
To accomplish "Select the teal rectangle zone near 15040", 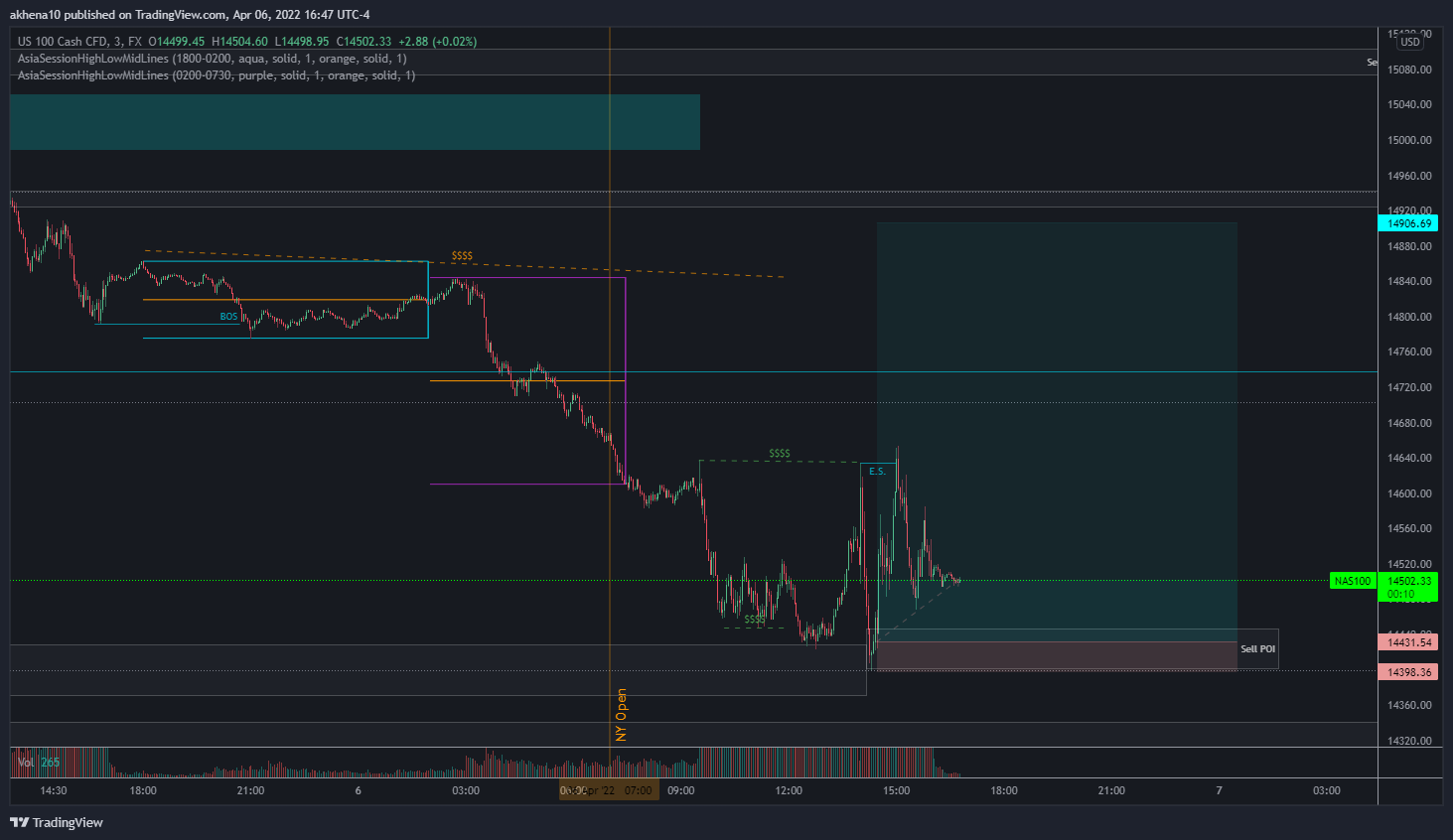I will [355, 122].
